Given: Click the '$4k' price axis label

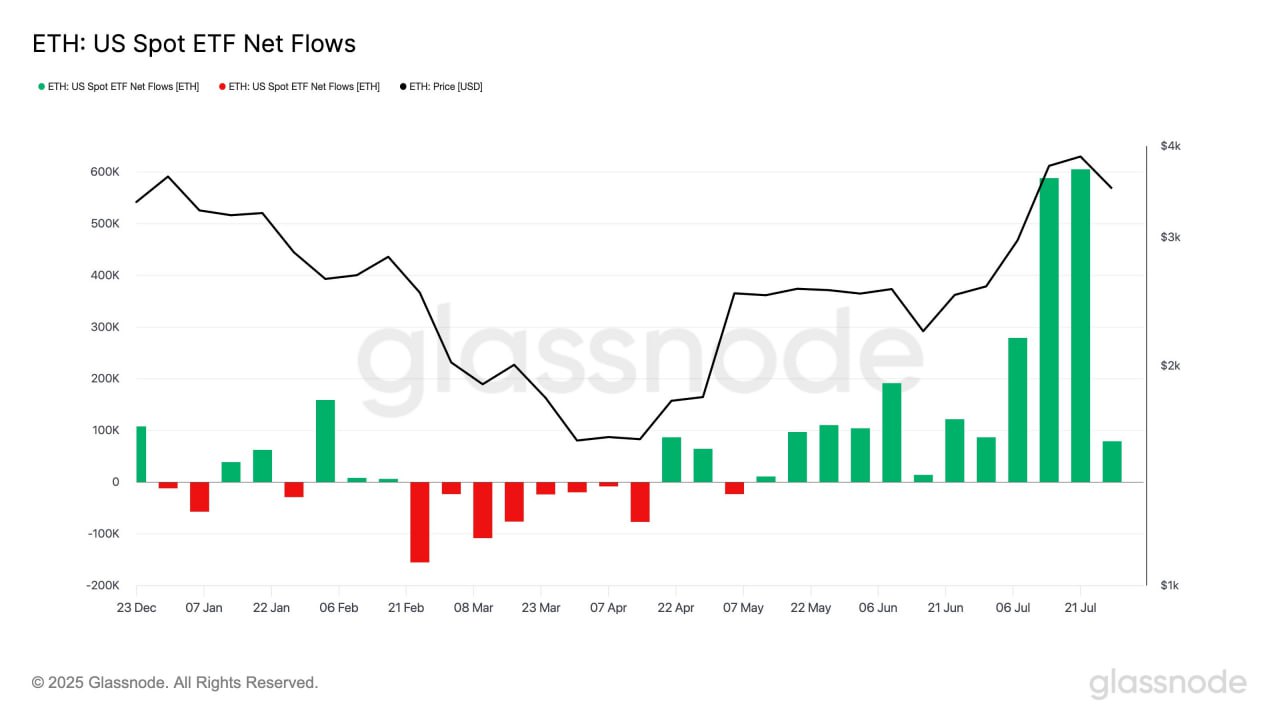Looking at the screenshot, I should click(x=1170, y=146).
